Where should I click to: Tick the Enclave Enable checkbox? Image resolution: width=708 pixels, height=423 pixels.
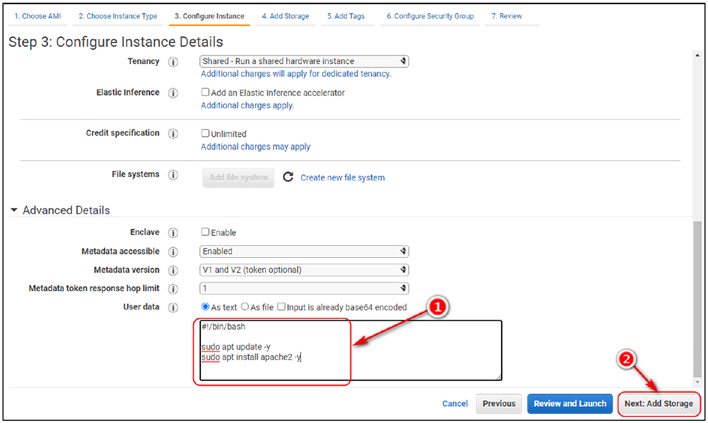coord(205,232)
